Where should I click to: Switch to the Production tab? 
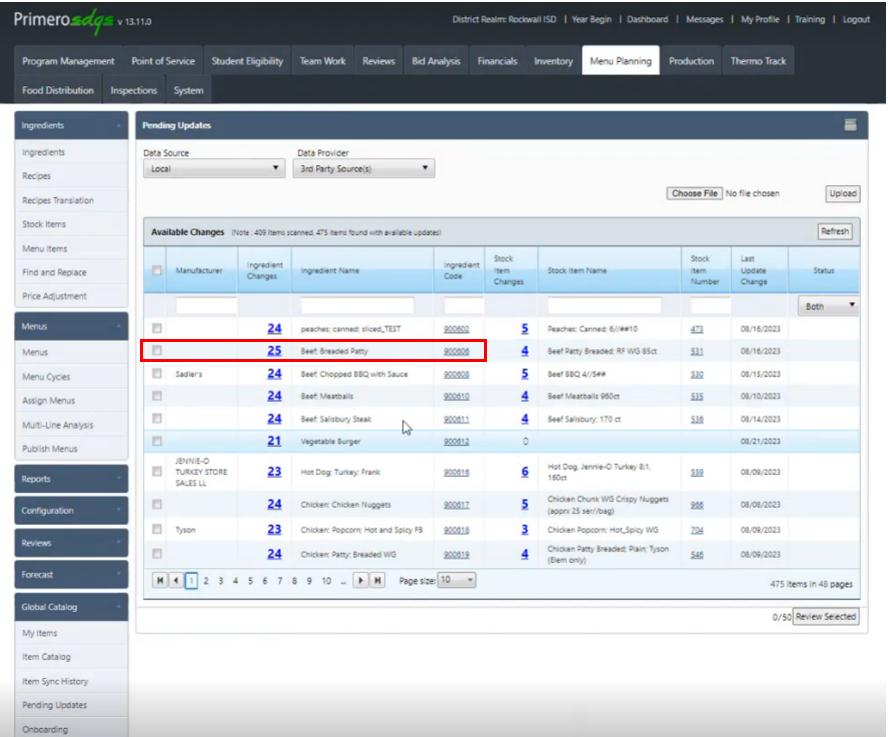[x=691, y=60]
